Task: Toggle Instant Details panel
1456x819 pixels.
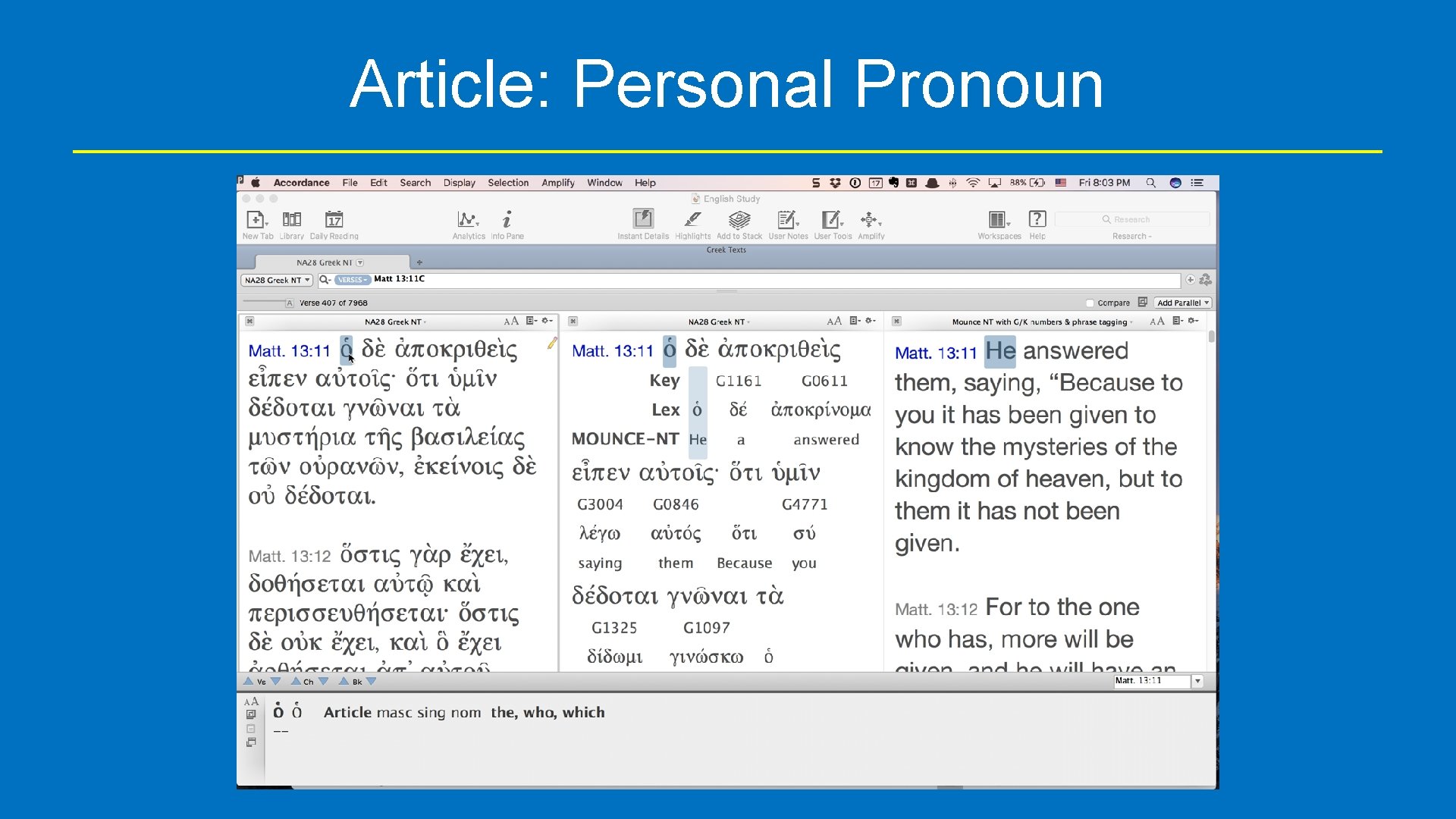Action: (643, 220)
